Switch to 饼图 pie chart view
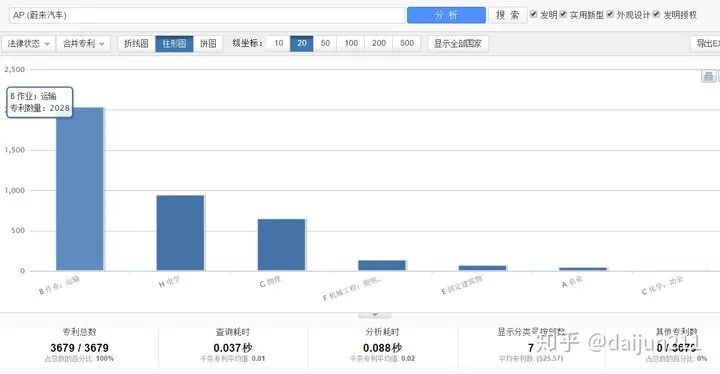 pyautogui.click(x=208, y=44)
